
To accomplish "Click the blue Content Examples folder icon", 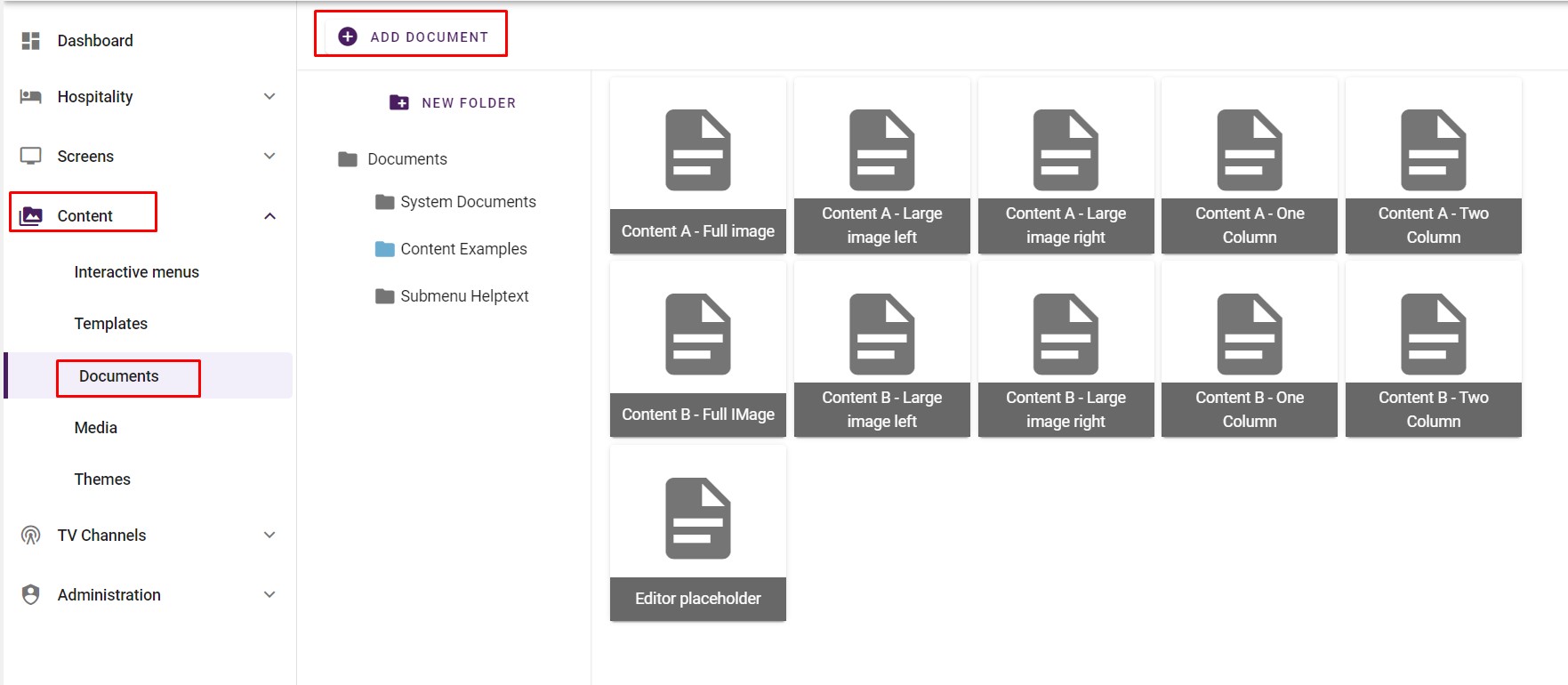I will 385,249.
